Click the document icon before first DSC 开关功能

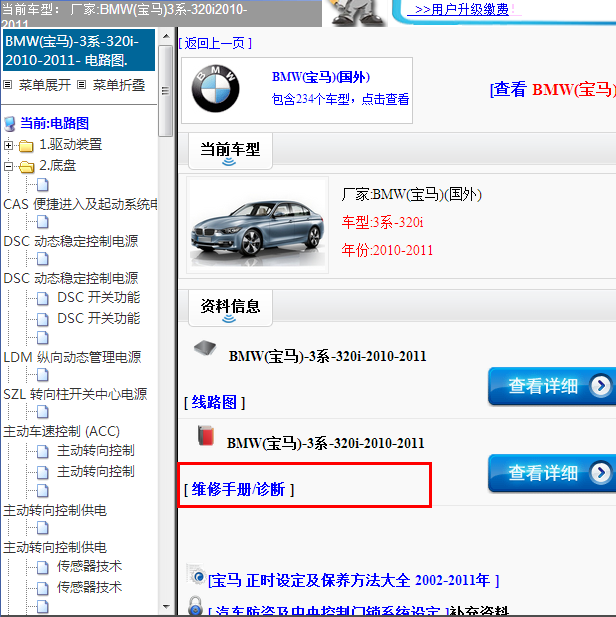pos(43,298)
